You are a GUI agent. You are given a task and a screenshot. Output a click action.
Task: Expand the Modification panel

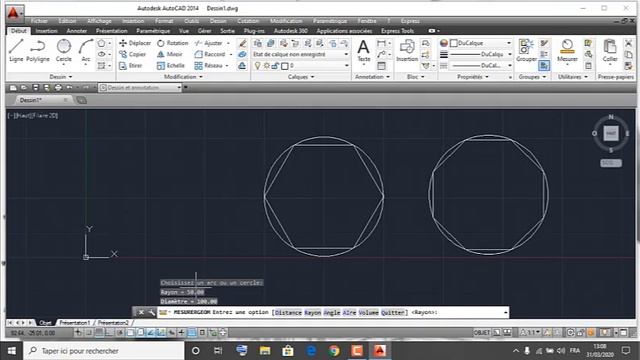[x=183, y=77]
